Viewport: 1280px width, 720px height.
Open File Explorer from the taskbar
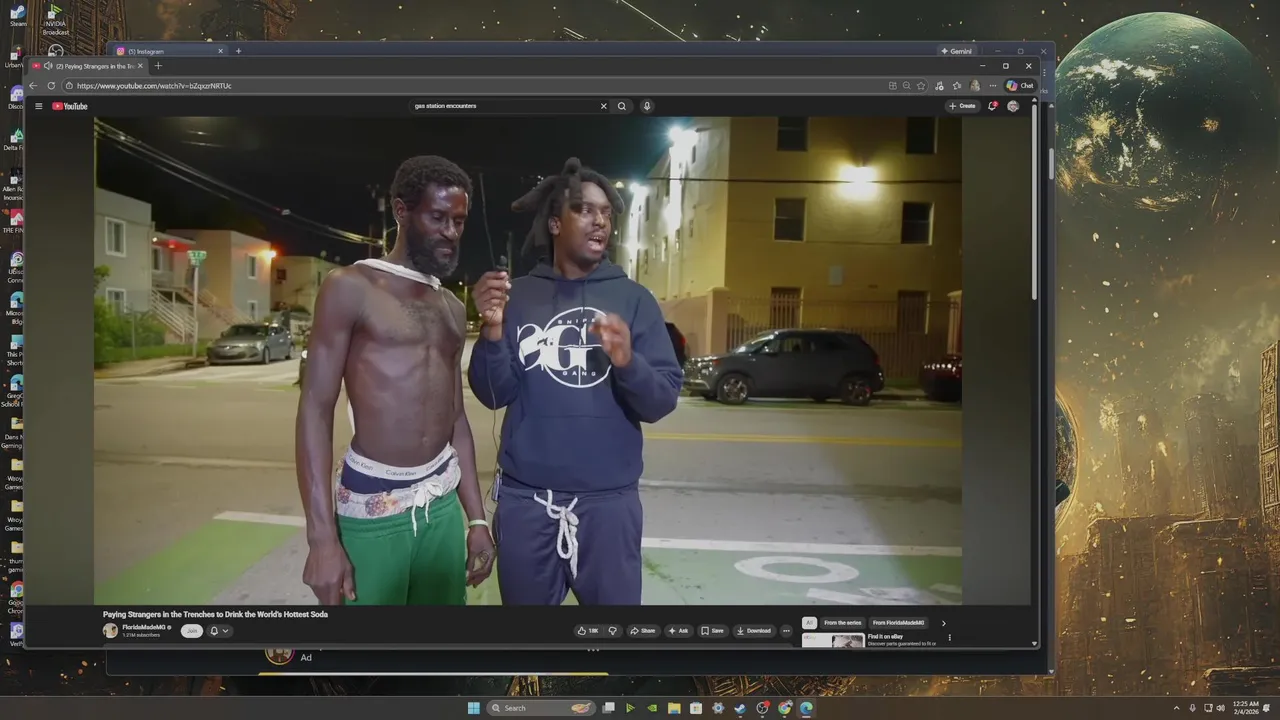674,708
